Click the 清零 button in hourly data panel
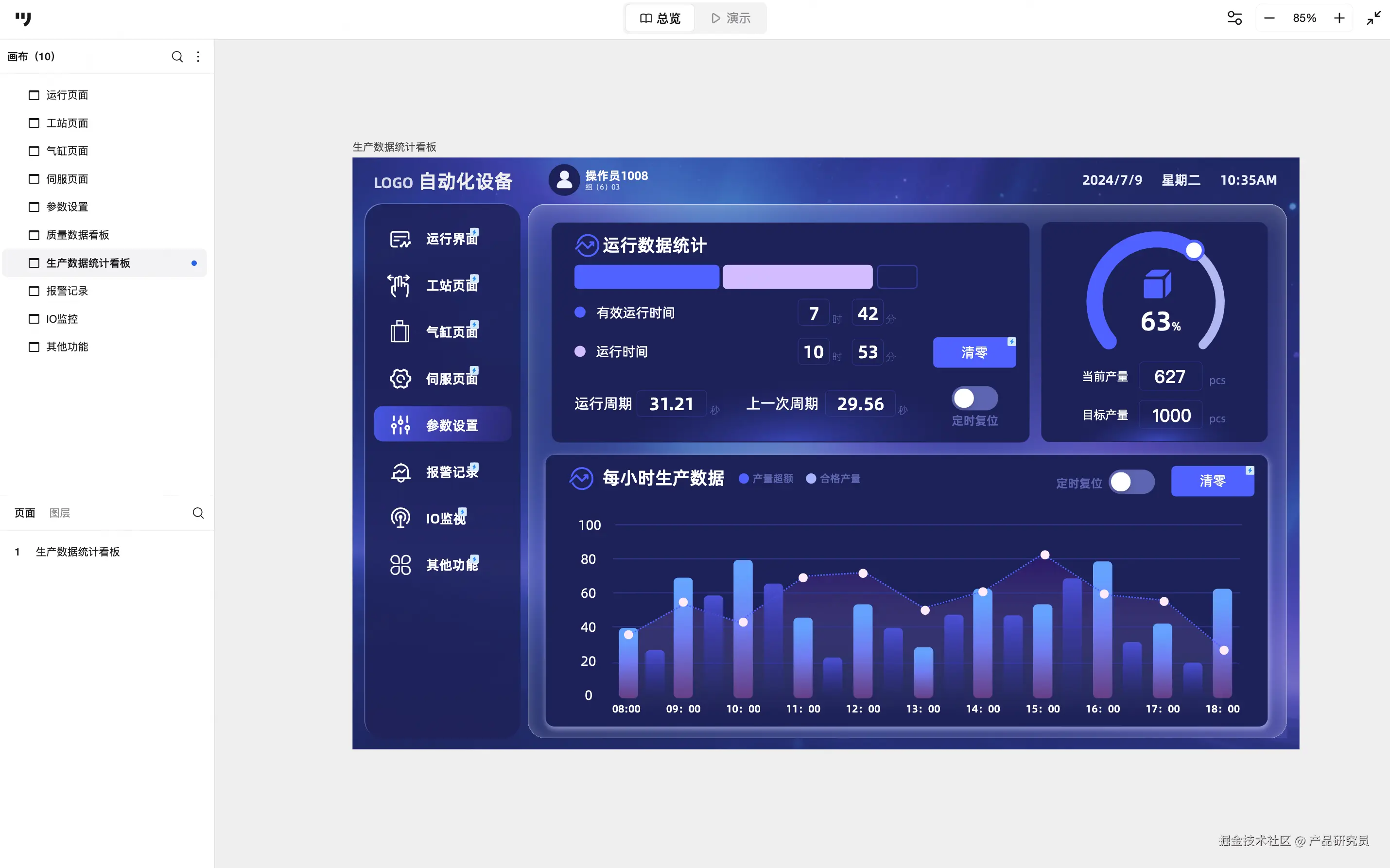The height and width of the screenshot is (868, 1390). (x=1212, y=481)
